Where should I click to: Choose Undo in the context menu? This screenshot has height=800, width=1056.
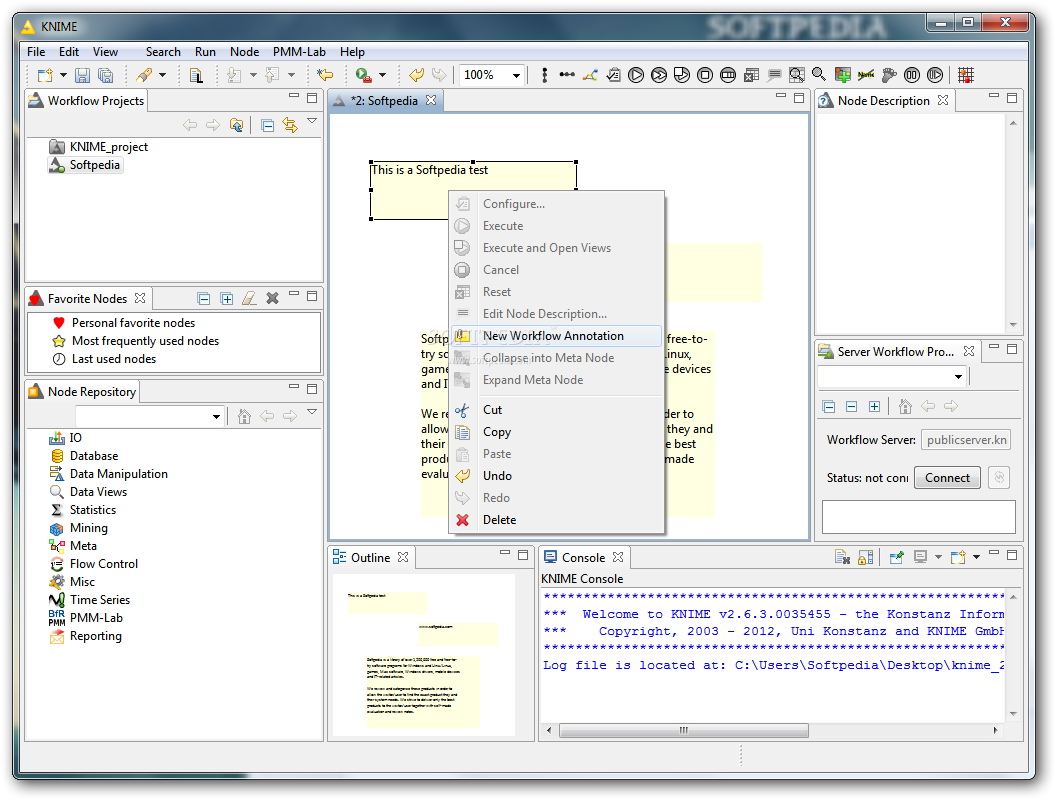[x=556, y=476]
